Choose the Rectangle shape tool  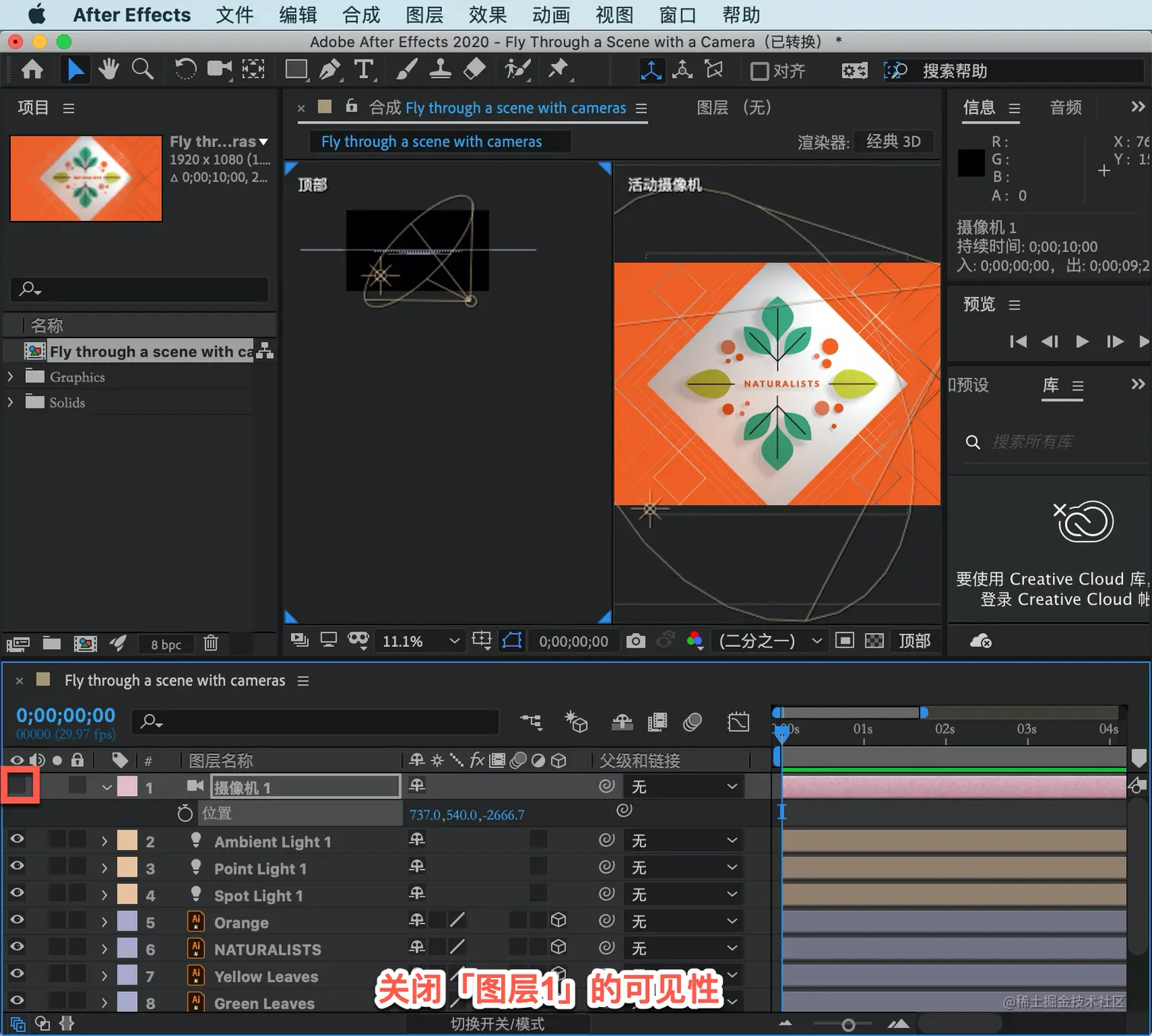(296, 69)
